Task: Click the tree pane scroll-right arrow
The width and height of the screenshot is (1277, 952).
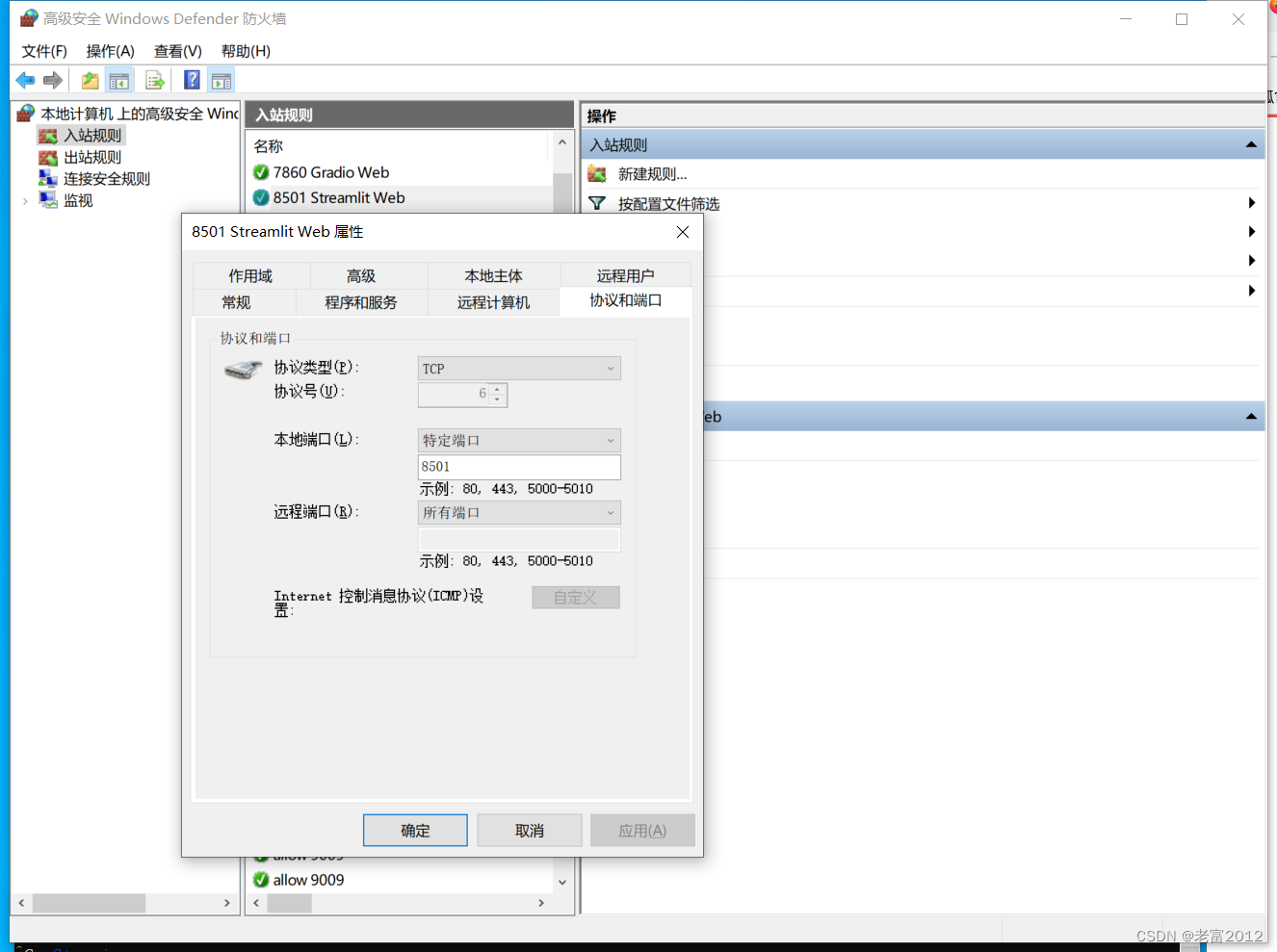Action: [227, 903]
